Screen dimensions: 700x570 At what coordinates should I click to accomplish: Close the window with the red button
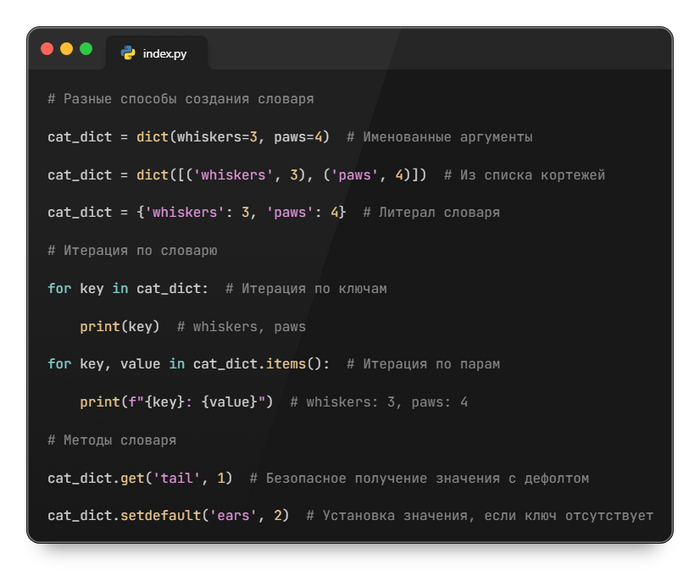tap(47, 48)
